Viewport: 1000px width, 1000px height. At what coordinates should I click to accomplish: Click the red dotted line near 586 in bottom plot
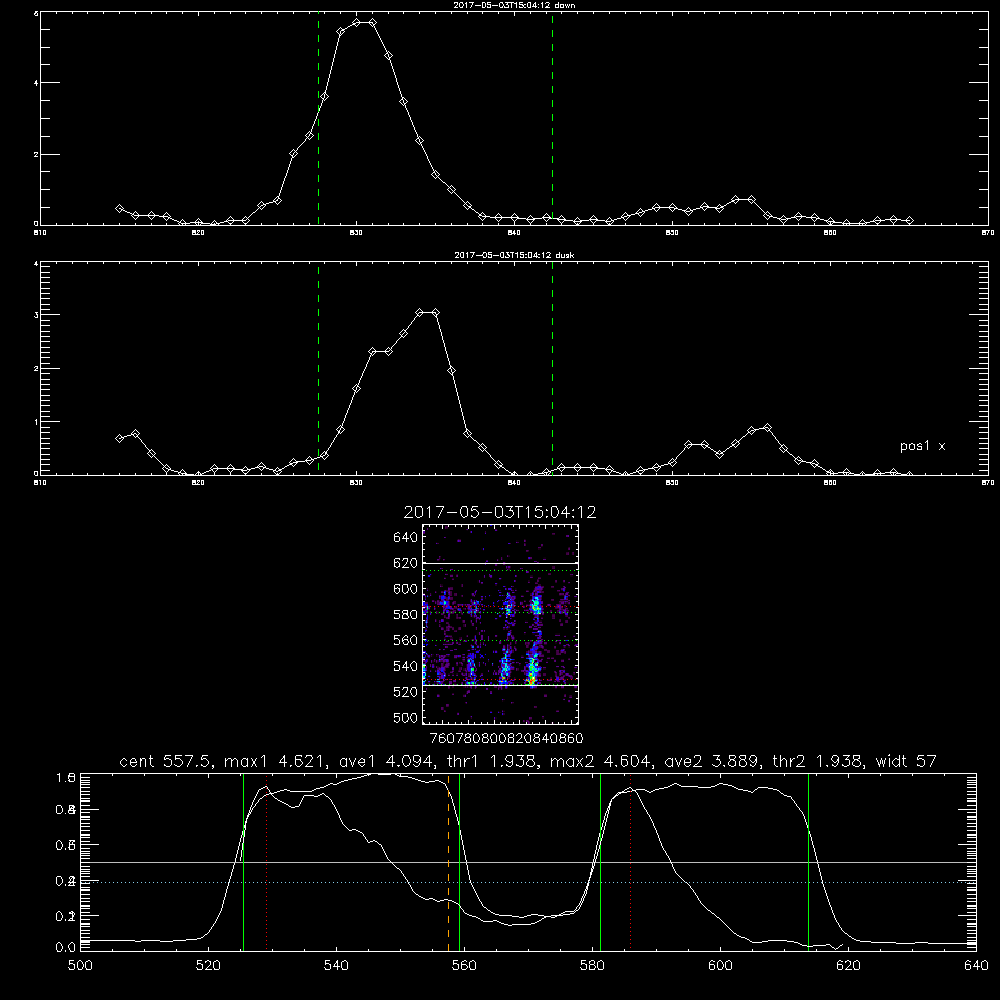click(x=631, y=862)
